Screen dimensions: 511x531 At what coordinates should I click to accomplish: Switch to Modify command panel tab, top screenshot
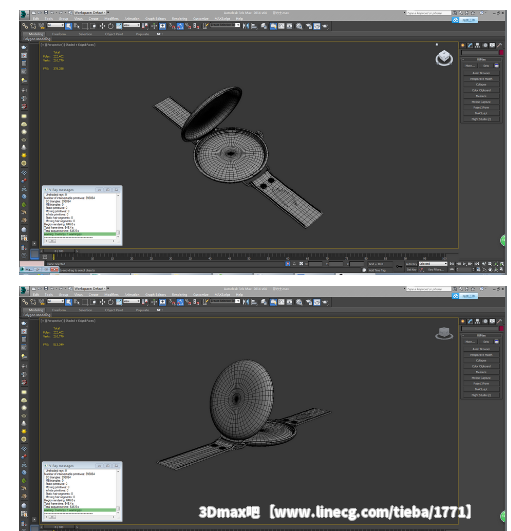470,45
